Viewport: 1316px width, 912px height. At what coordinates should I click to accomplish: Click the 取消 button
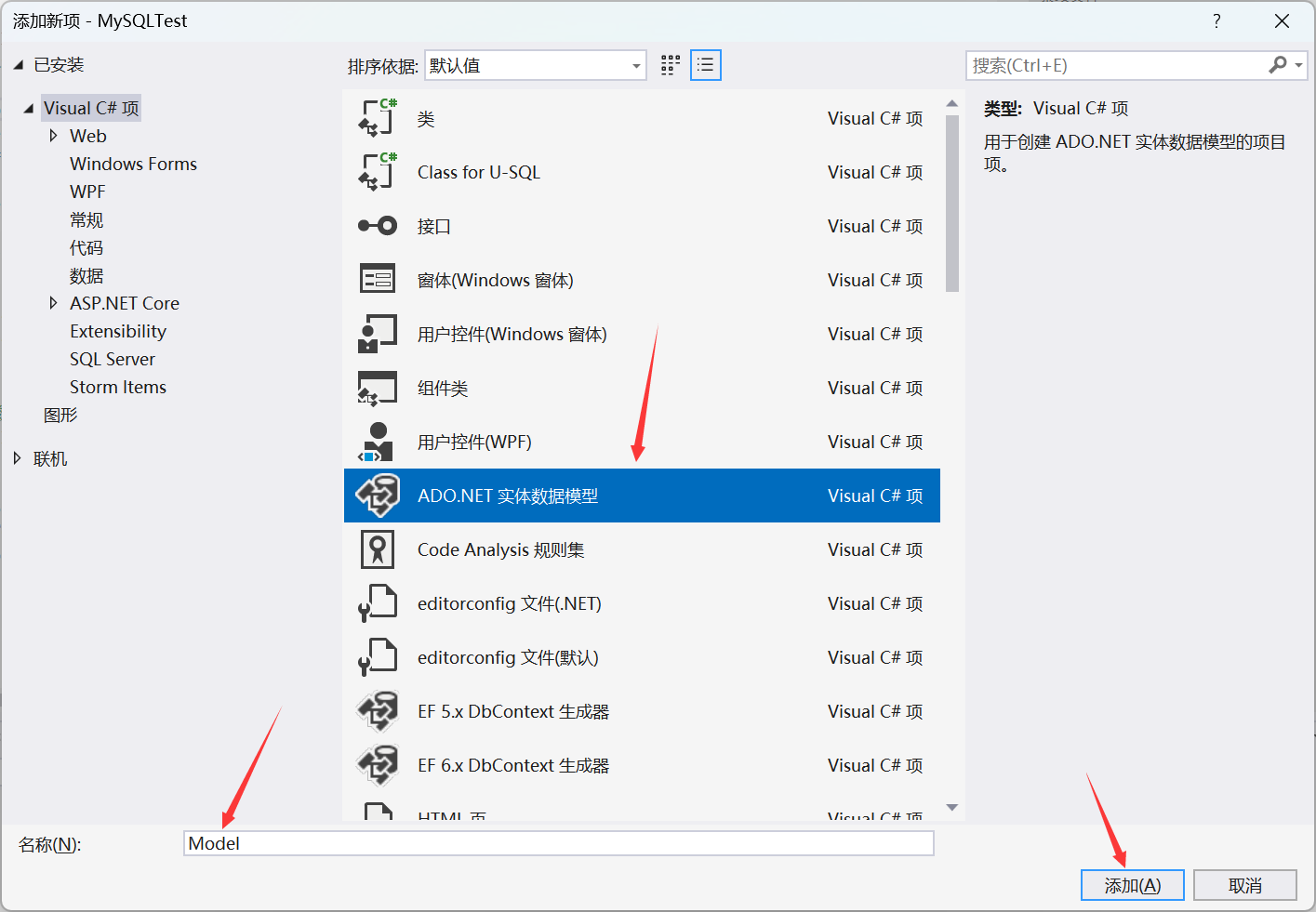[1244, 884]
